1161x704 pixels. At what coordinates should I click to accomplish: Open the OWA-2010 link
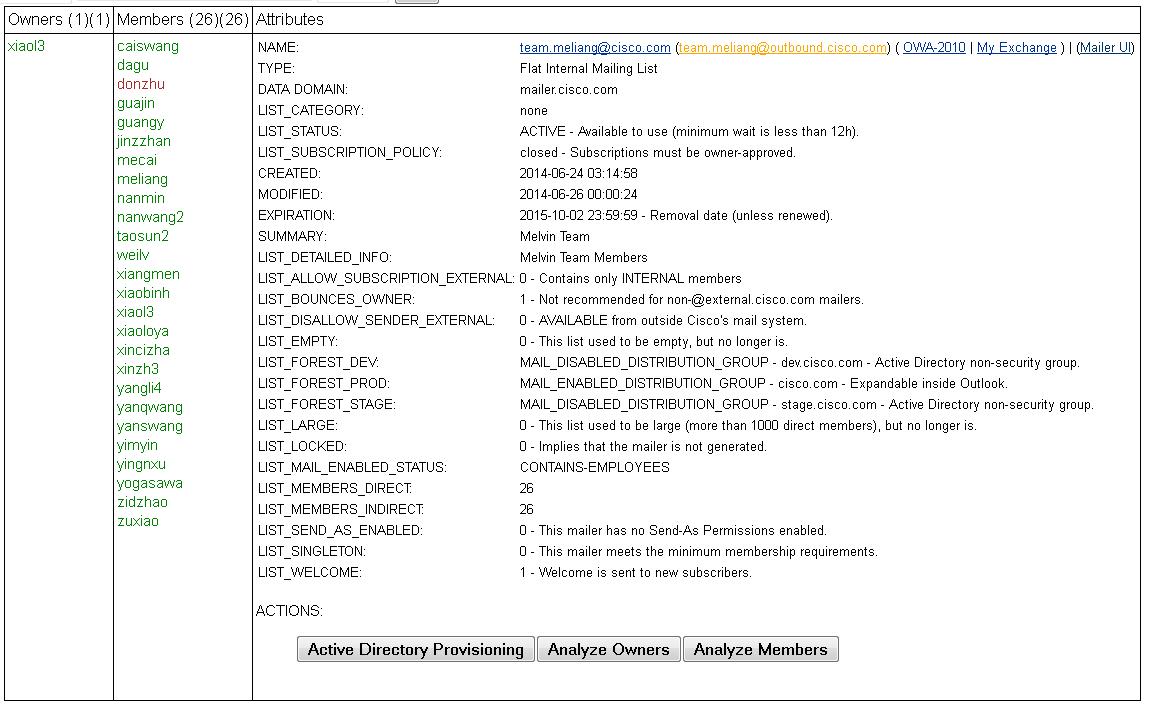(x=934, y=47)
